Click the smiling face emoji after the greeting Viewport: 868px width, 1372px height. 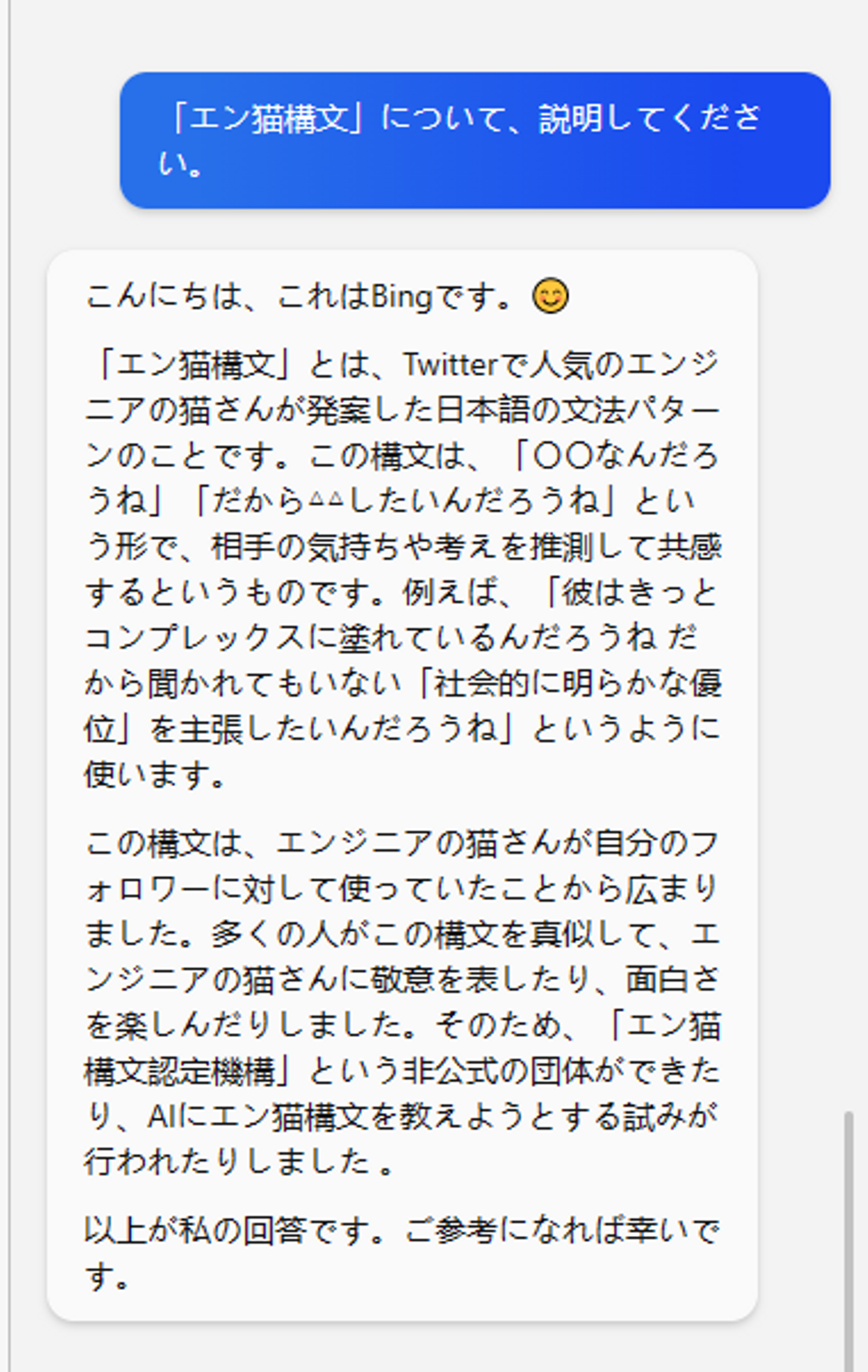[x=550, y=296]
